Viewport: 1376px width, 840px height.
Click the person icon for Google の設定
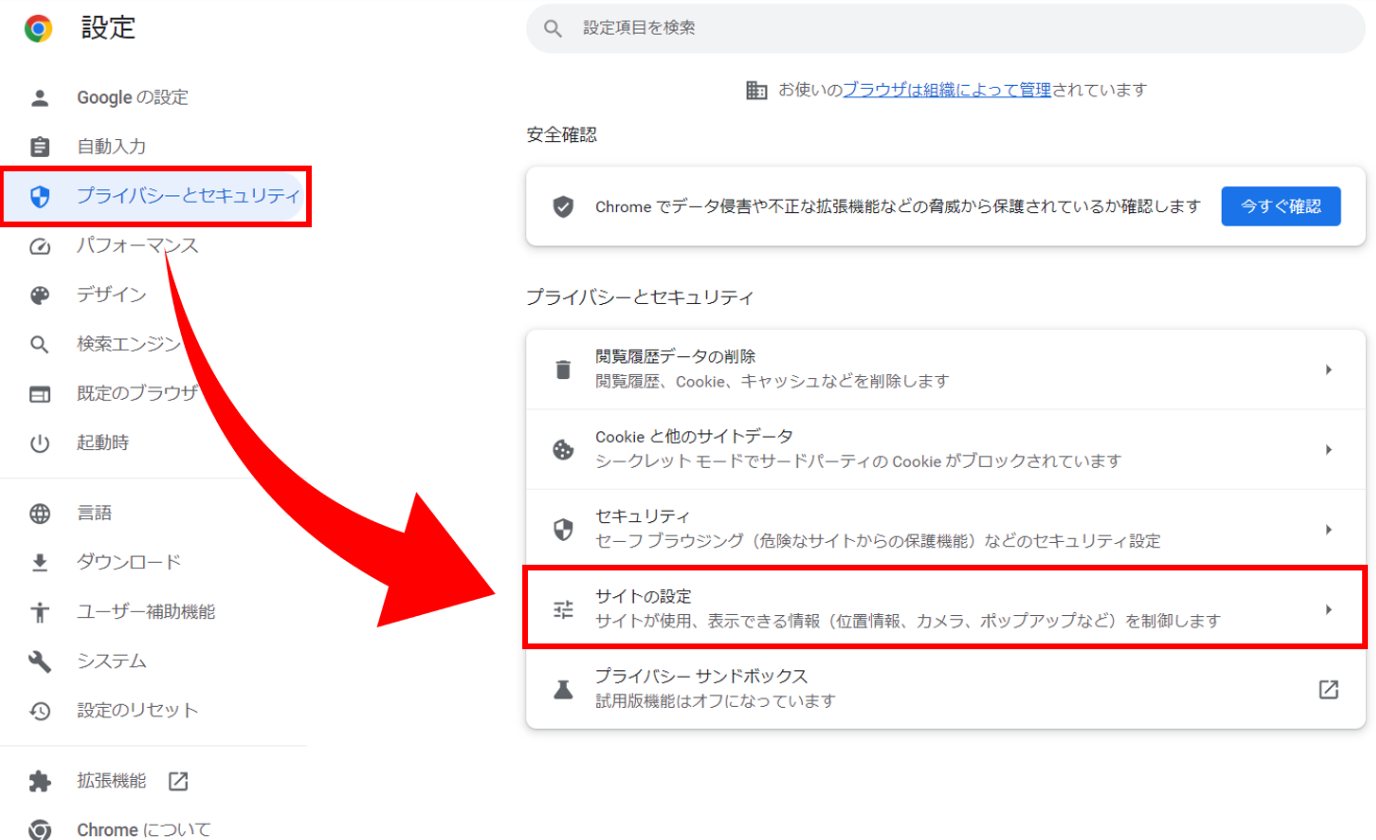[x=40, y=98]
